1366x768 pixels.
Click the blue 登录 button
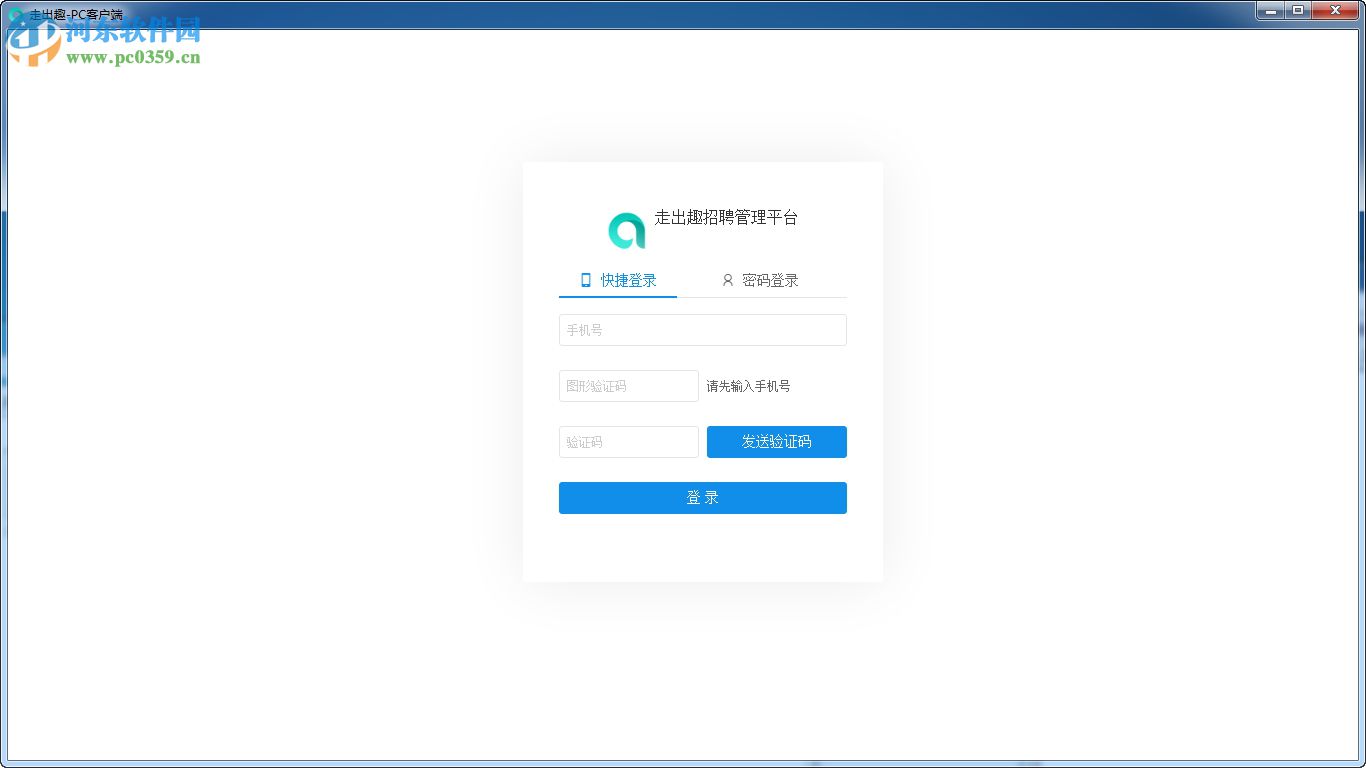click(x=703, y=498)
